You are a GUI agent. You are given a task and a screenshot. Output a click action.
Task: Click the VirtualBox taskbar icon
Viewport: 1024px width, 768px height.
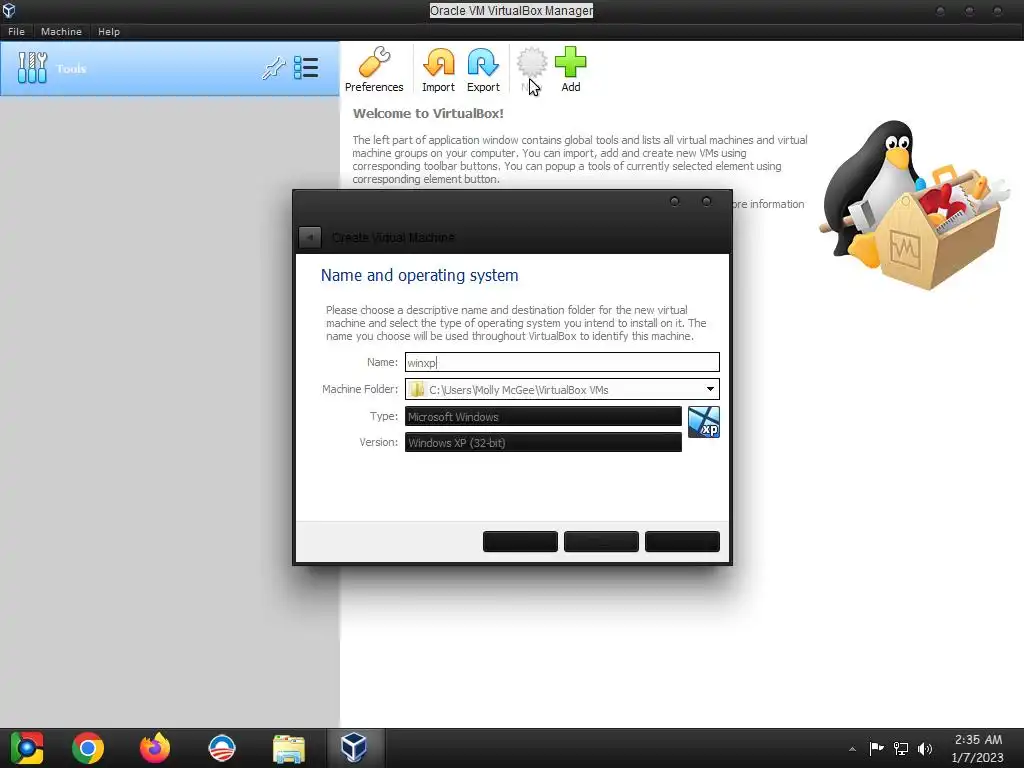(354, 748)
